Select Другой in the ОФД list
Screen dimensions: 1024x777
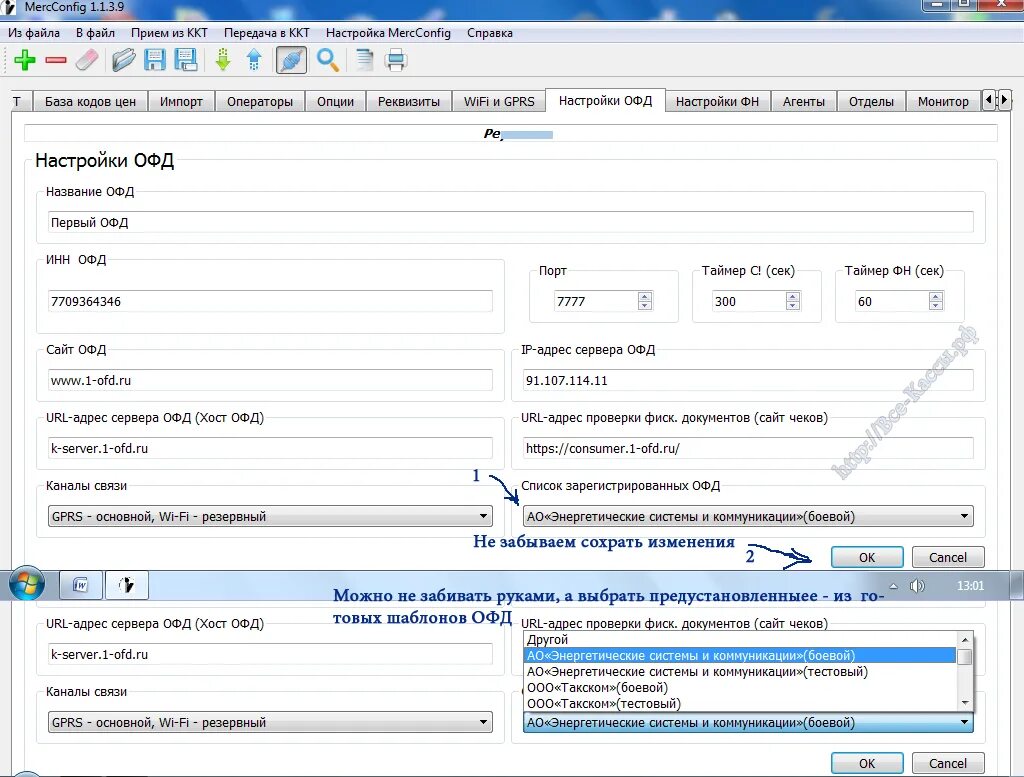click(x=741, y=639)
